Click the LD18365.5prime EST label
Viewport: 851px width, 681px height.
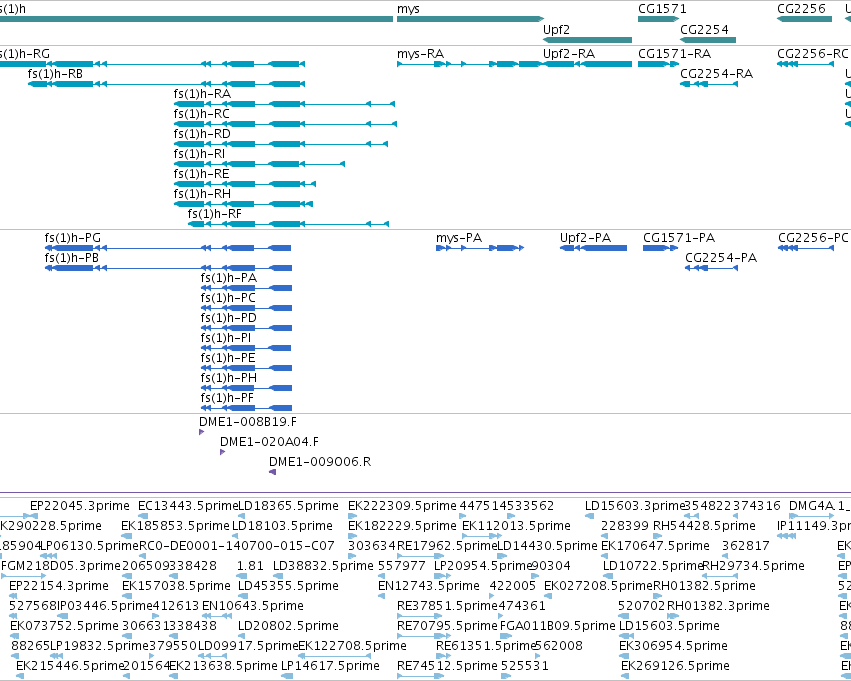click(x=289, y=506)
